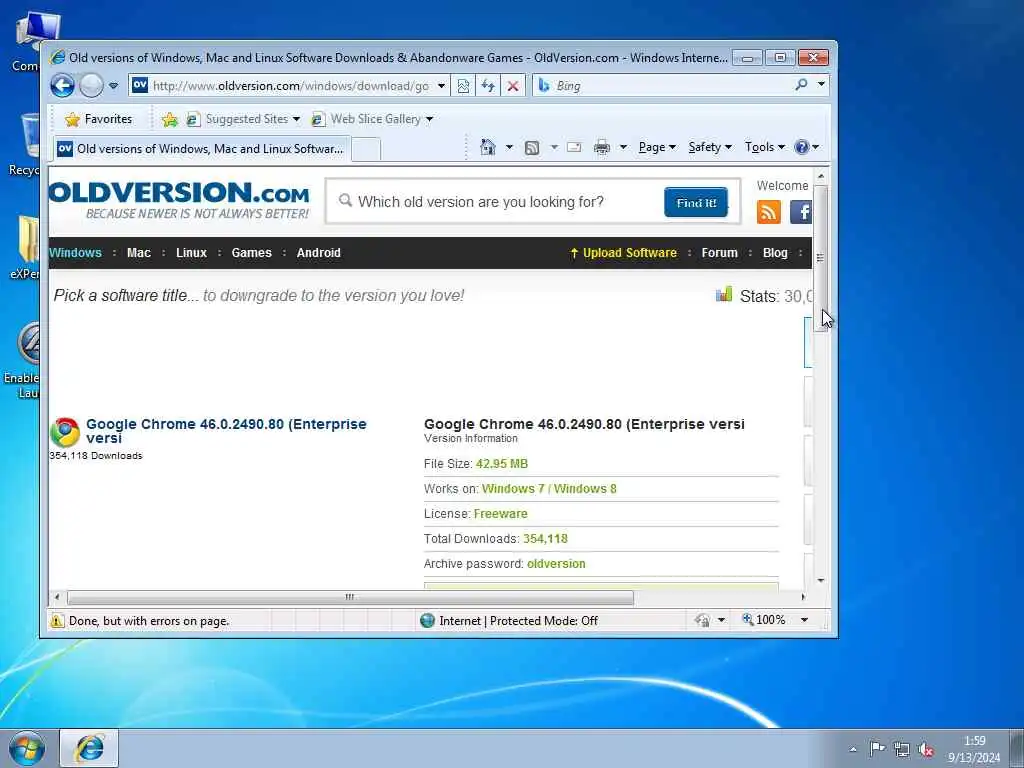Click the Find It! button
Image resolution: width=1024 pixels, height=768 pixels.
point(696,202)
